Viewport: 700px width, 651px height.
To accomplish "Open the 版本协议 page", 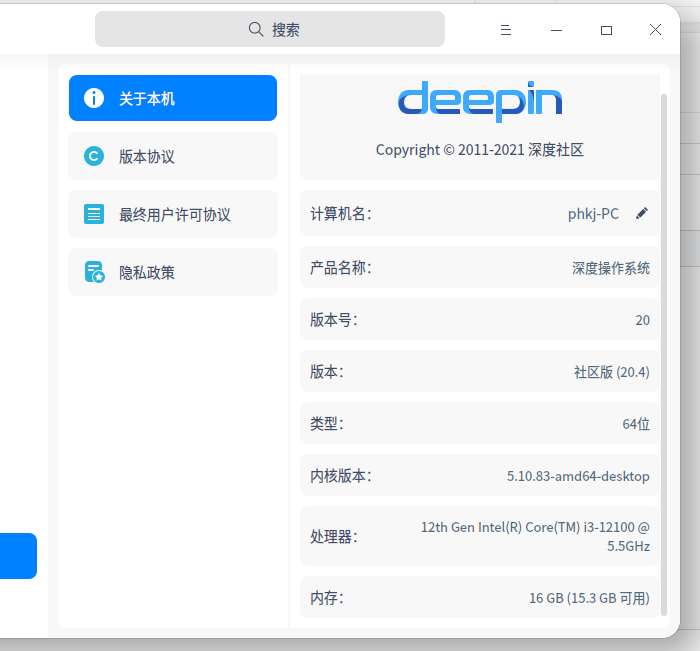I will [173, 156].
